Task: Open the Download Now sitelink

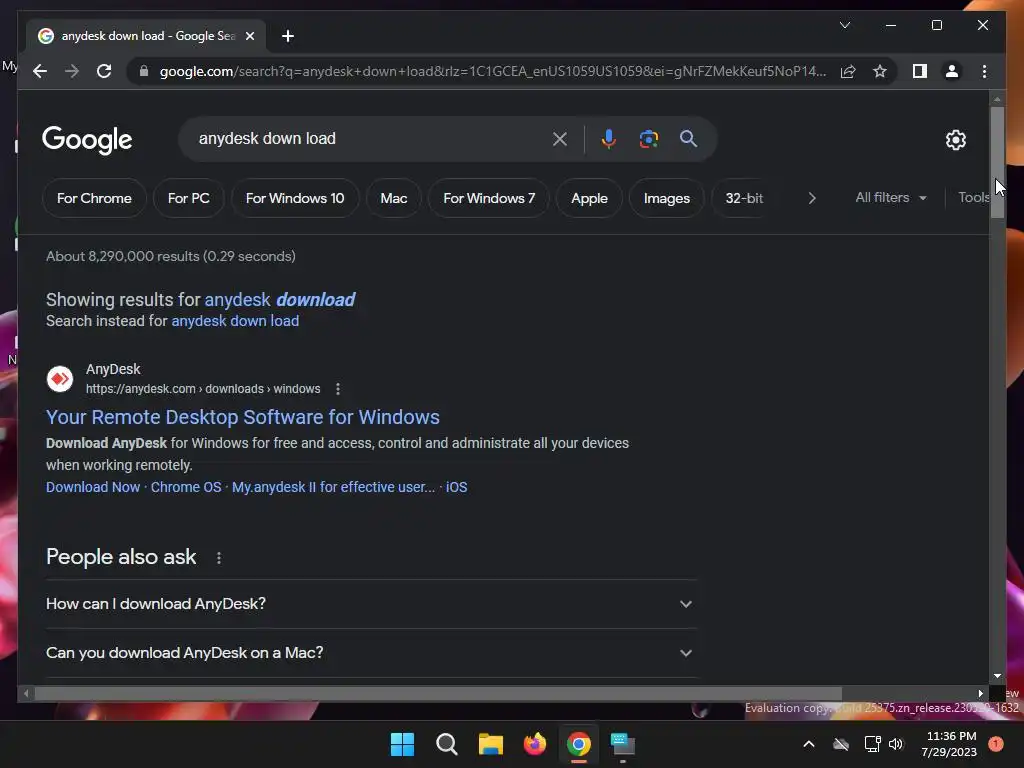Action: (93, 487)
